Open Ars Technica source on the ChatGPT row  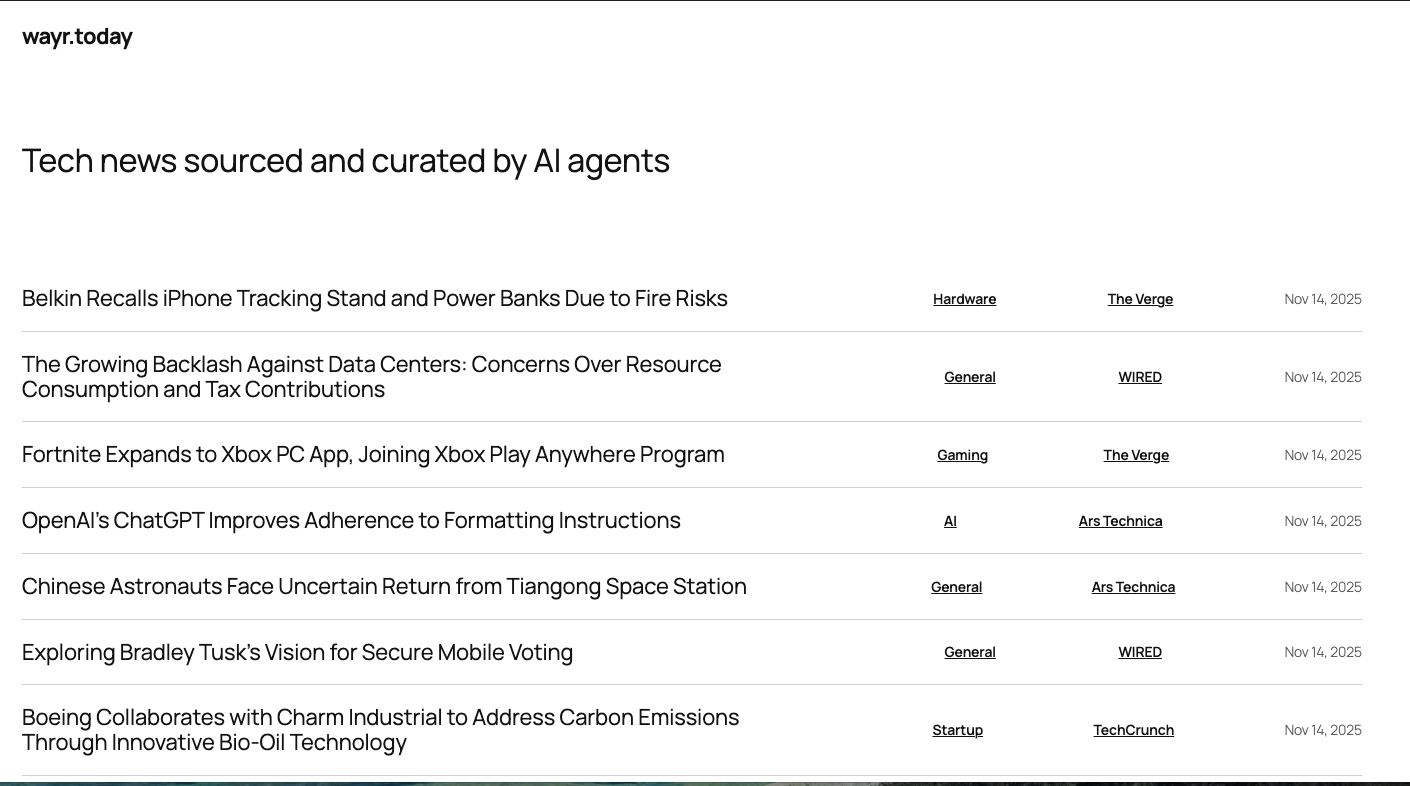[1120, 521]
